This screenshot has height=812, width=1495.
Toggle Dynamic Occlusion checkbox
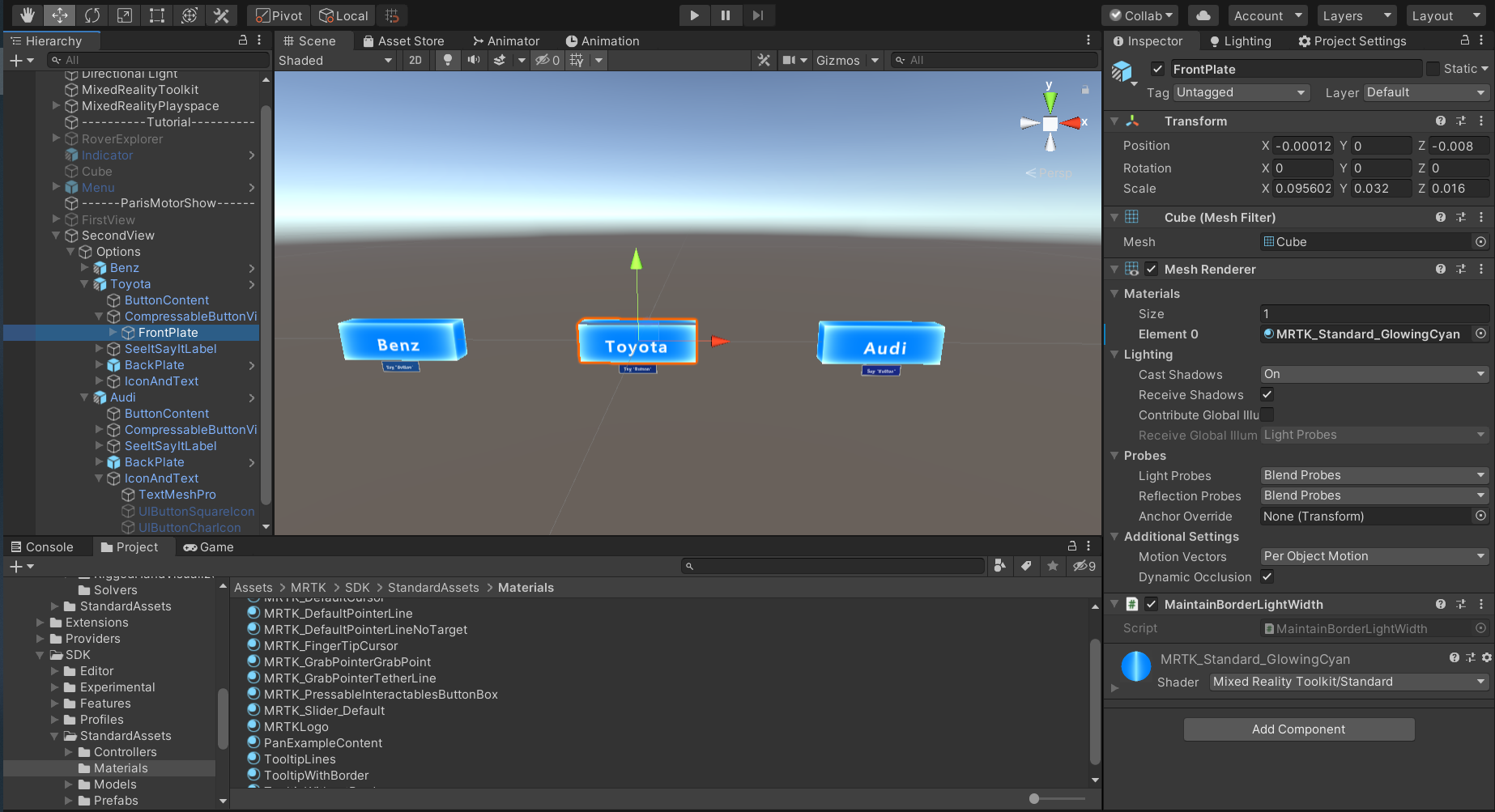pyautogui.click(x=1267, y=576)
